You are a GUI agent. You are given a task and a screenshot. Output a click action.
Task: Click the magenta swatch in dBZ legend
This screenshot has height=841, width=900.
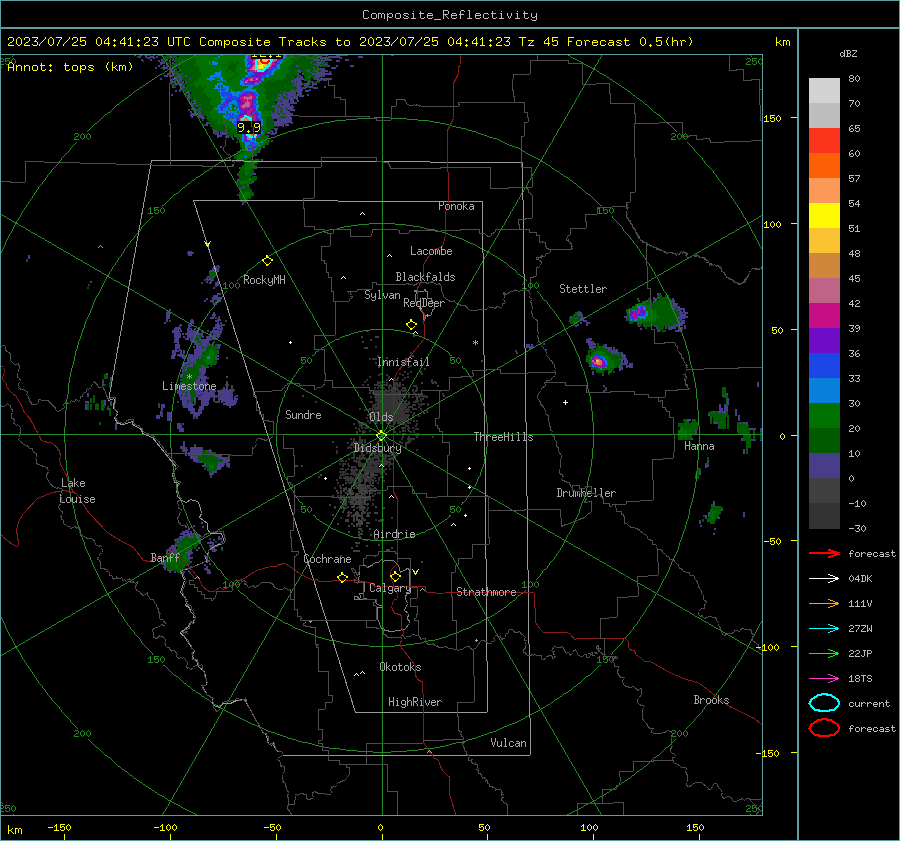click(x=824, y=315)
